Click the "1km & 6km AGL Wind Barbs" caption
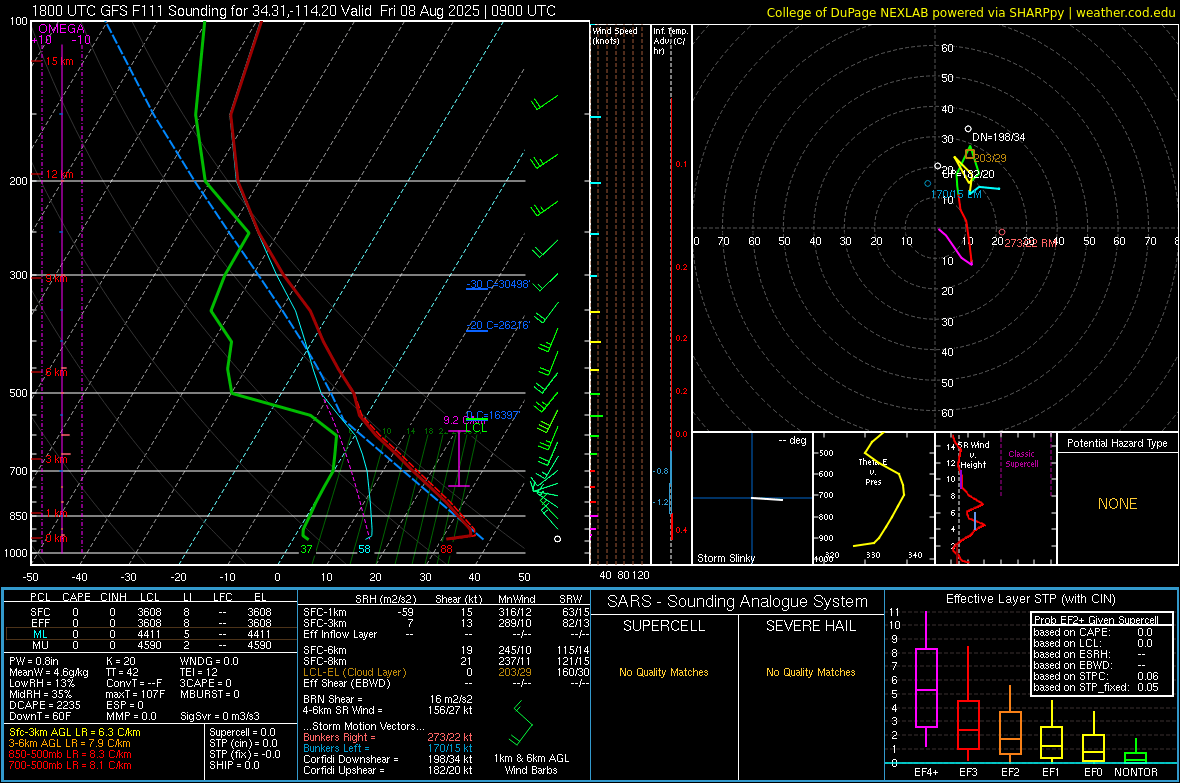Viewport: 1180px width, 783px height. click(x=531, y=764)
